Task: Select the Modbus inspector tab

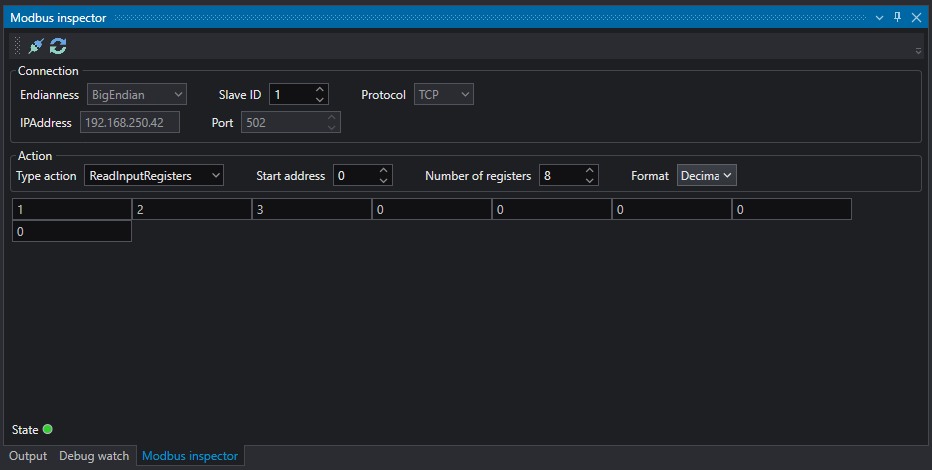Action: click(x=190, y=456)
